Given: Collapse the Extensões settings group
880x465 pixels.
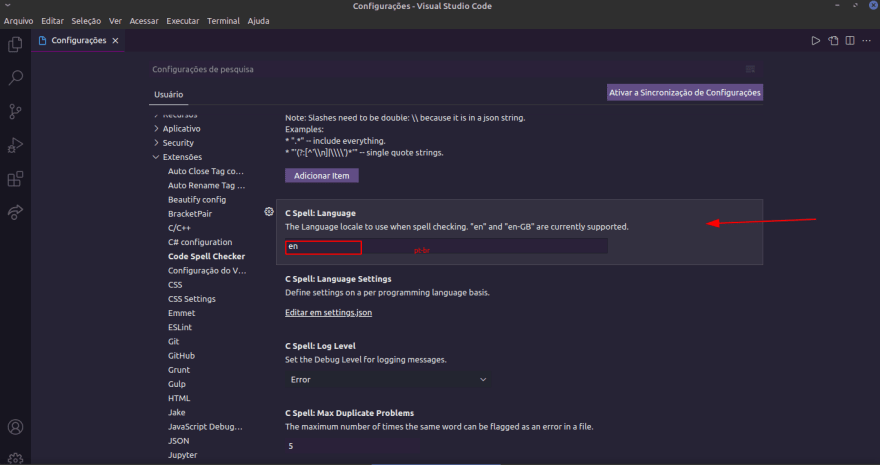Looking at the screenshot, I should [x=177, y=157].
